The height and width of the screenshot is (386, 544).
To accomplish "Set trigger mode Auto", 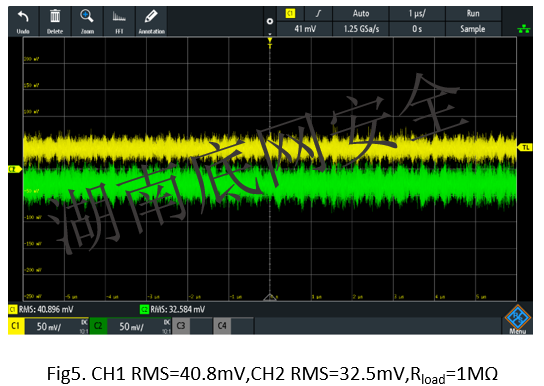I will click(x=360, y=14).
